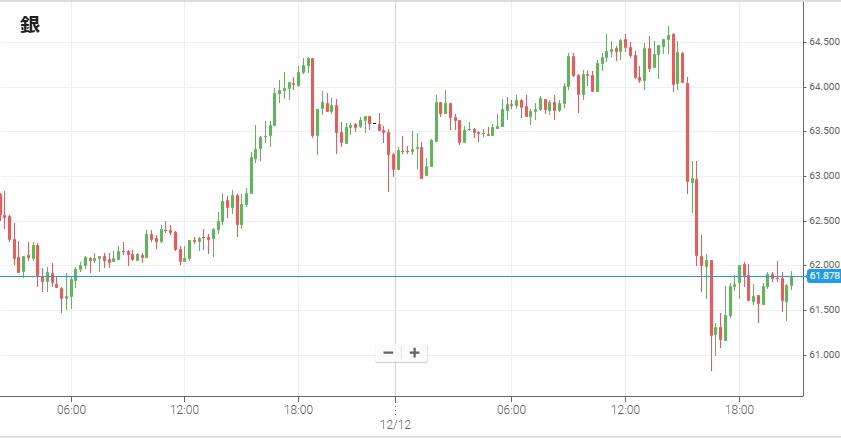The height and width of the screenshot is (438, 841).
Task: Select the 61.000 price axis label
Action: coord(823,355)
